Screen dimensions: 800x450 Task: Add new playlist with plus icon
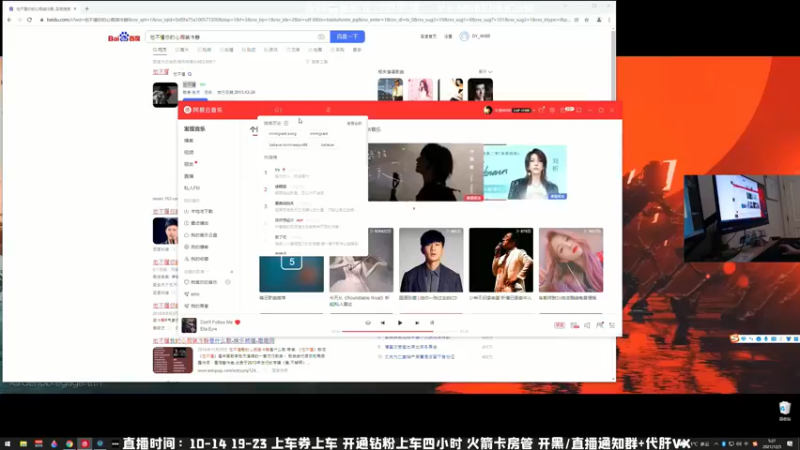pyautogui.click(x=232, y=271)
